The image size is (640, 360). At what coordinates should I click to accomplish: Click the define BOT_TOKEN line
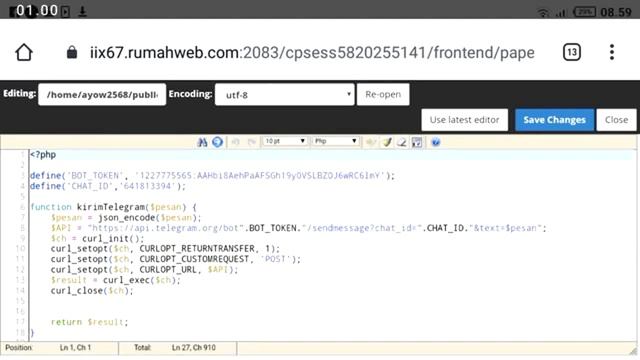coord(212,176)
